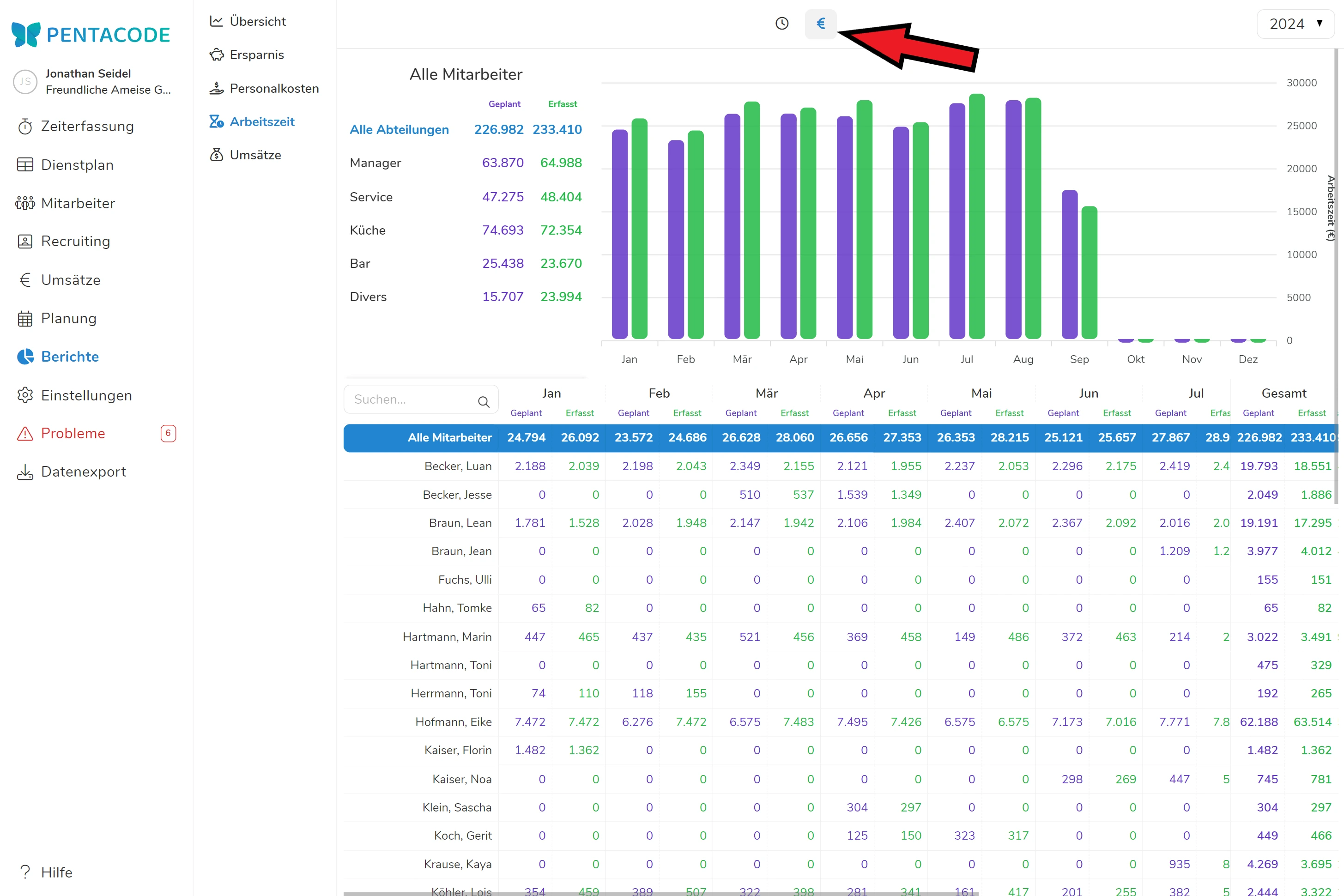Open Planung calendar icon
This screenshot has height=896, width=1344.
[x=25, y=318]
